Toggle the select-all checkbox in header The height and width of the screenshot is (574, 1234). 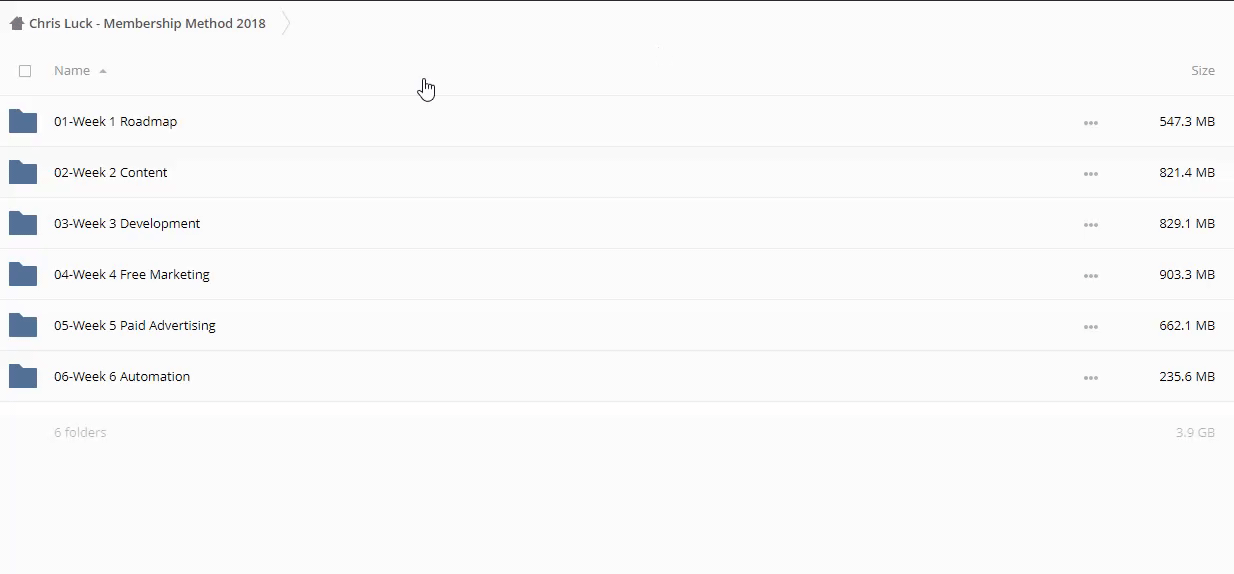[x=25, y=71]
